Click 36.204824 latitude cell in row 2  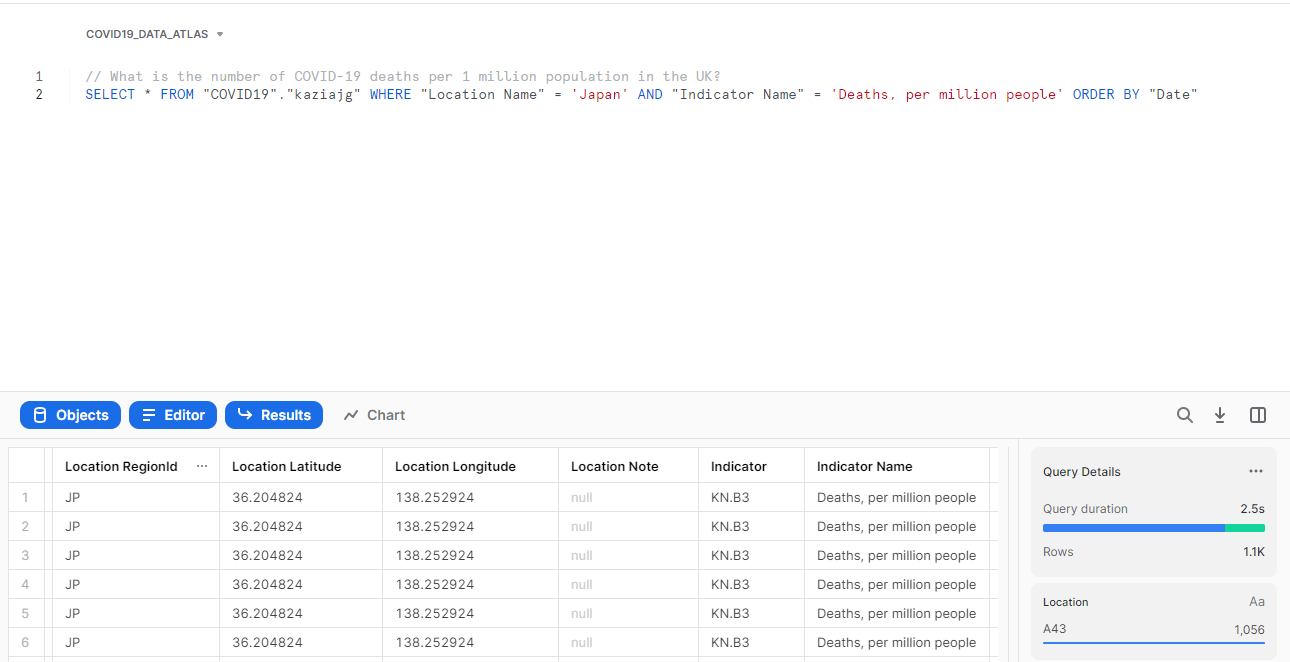pyautogui.click(x=301, y=526)
